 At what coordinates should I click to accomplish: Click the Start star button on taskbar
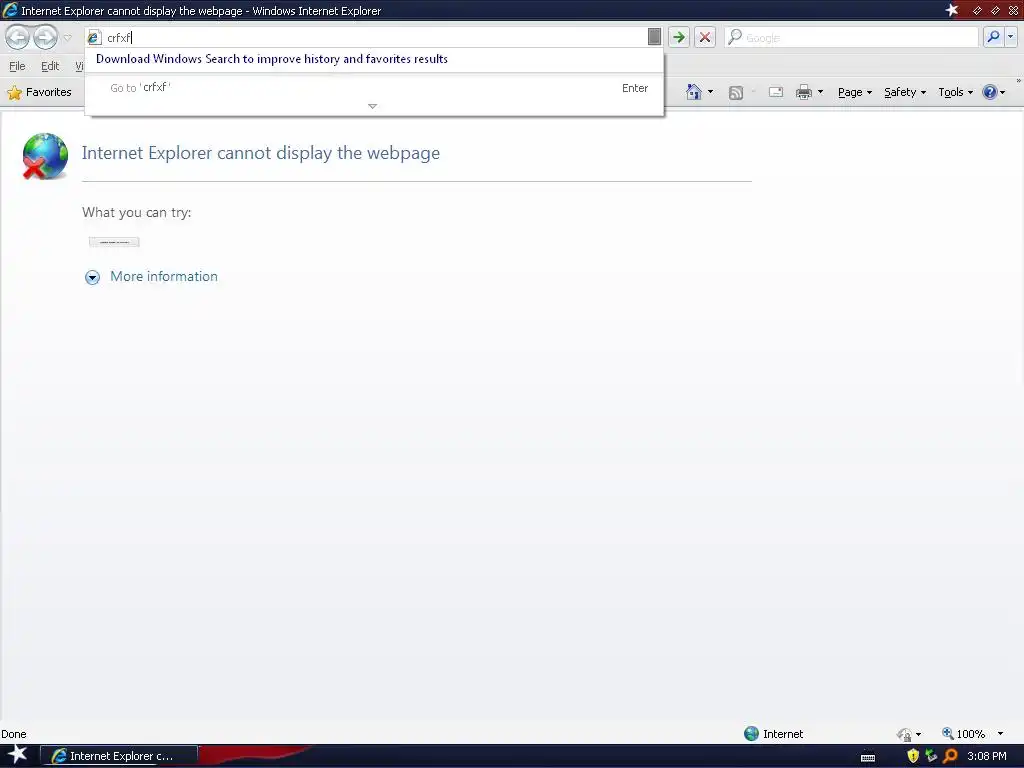(17, 755)
